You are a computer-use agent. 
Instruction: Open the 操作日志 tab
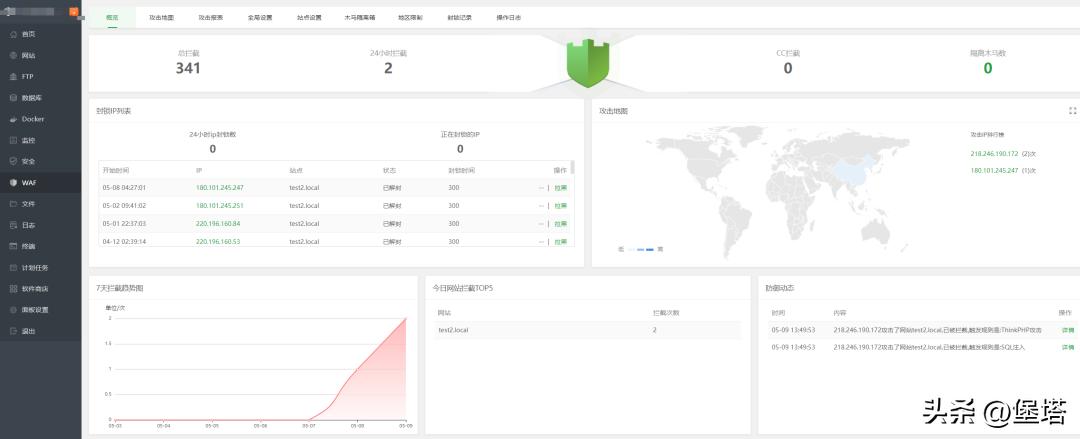[508, 18]
